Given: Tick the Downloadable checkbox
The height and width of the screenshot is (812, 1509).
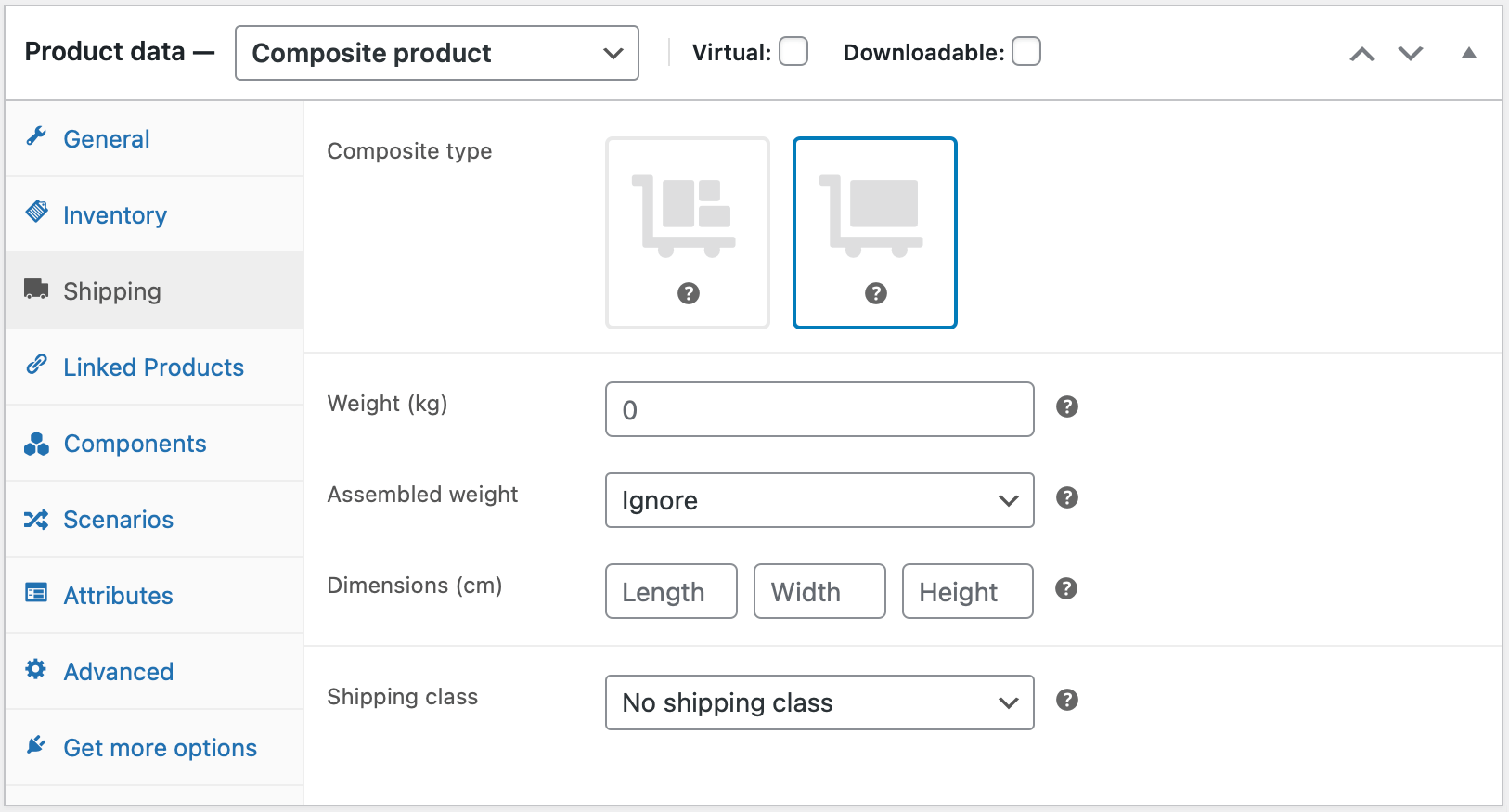Looking at the screenshot, I should (x=1026, y=51).
